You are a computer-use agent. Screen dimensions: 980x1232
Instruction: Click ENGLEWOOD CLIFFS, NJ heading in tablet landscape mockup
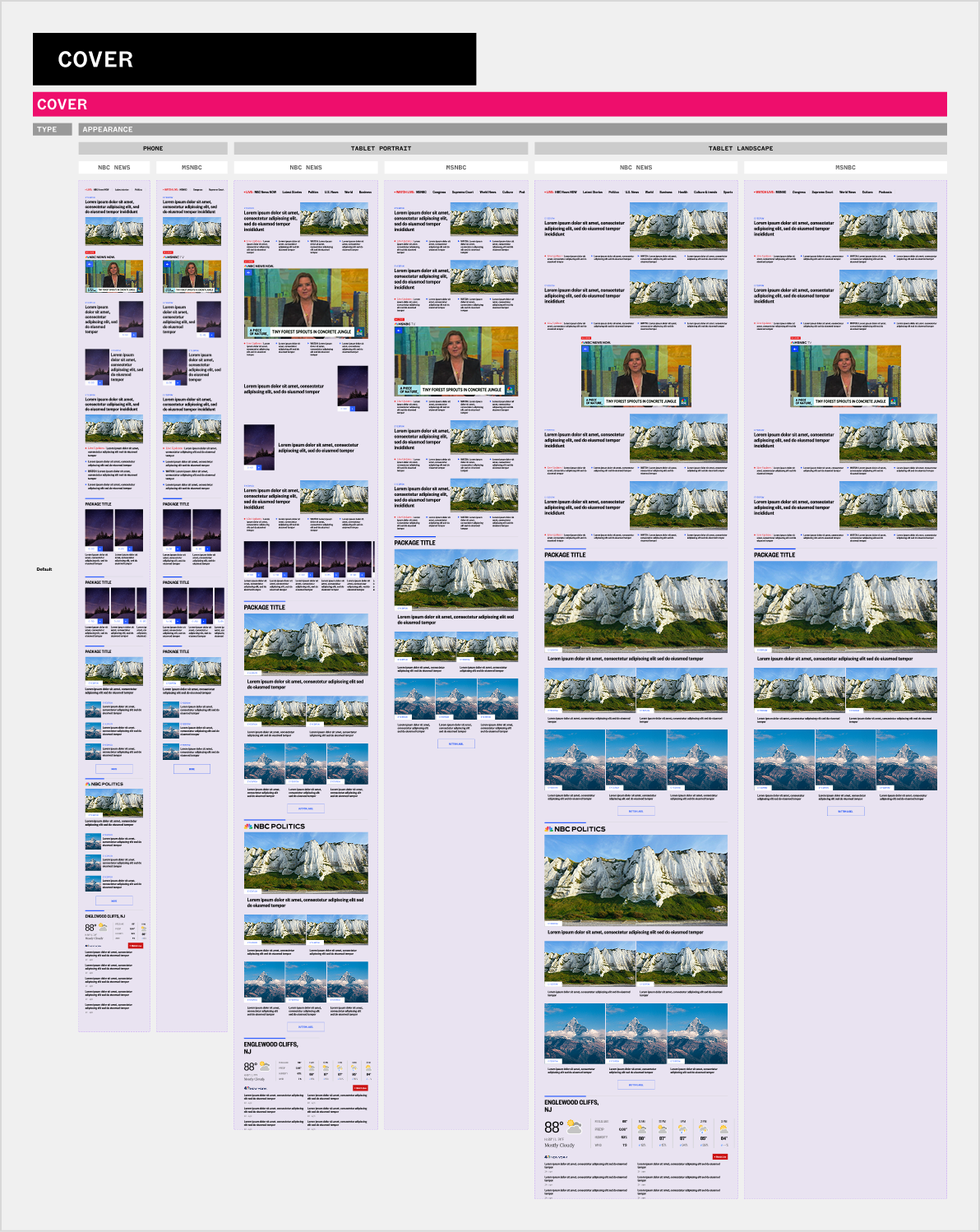571,1105
